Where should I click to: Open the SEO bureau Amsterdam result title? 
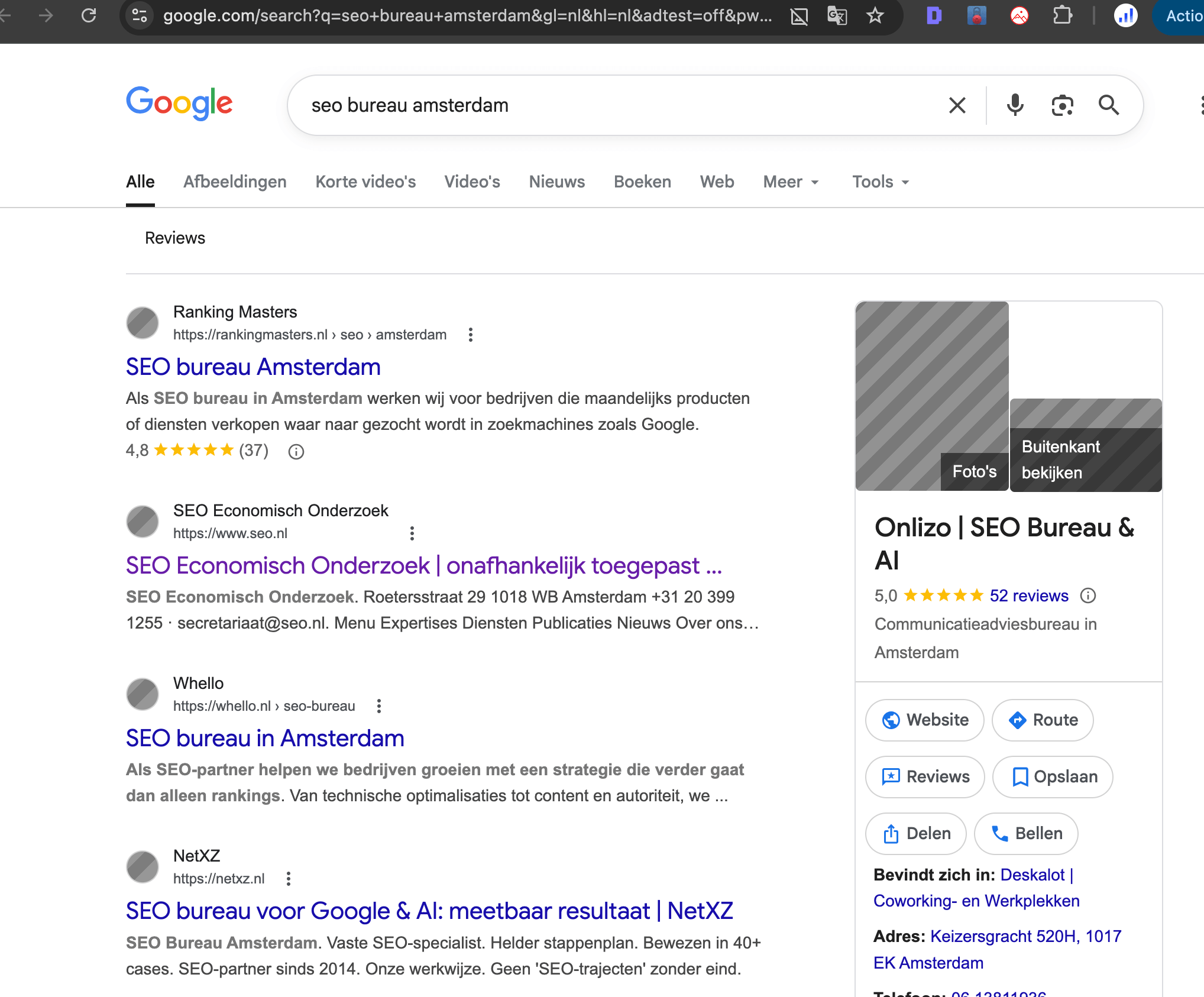(x=253, y=367)
